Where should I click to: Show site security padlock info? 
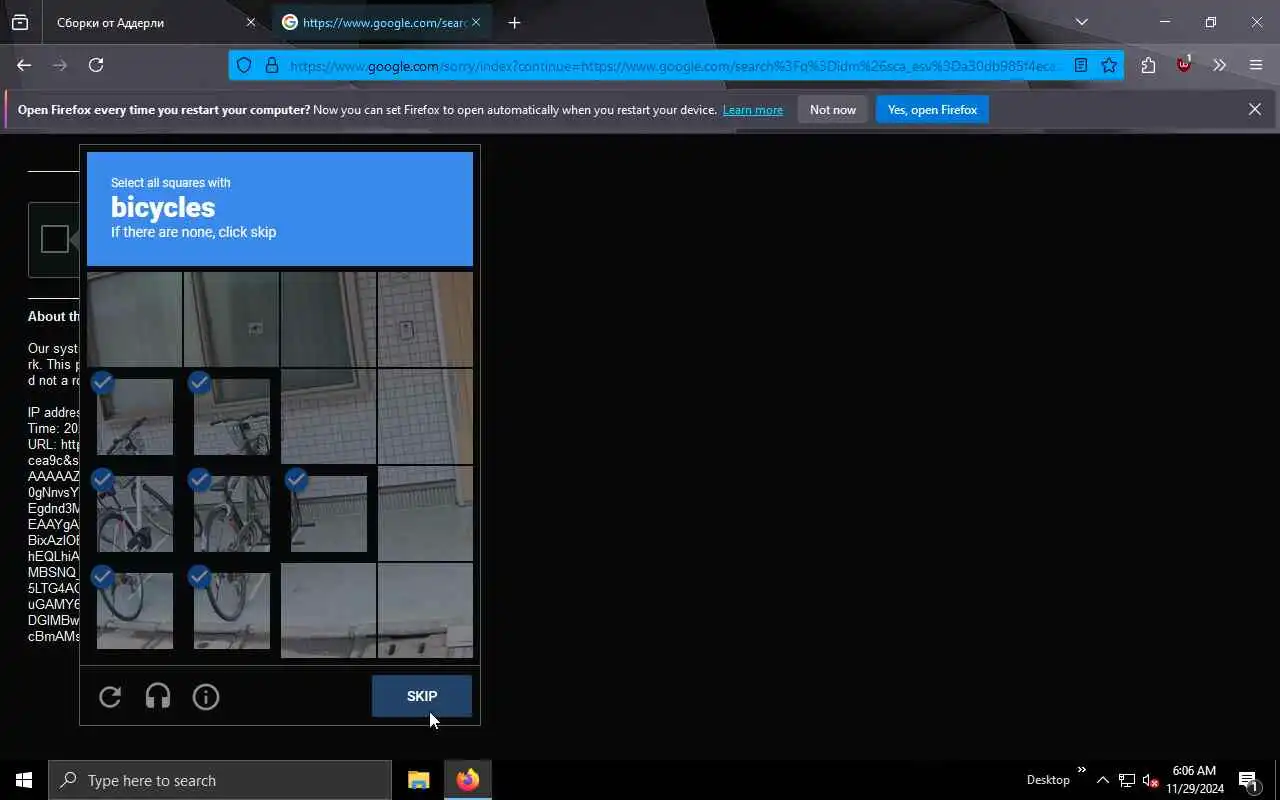(x=271, y=65)
